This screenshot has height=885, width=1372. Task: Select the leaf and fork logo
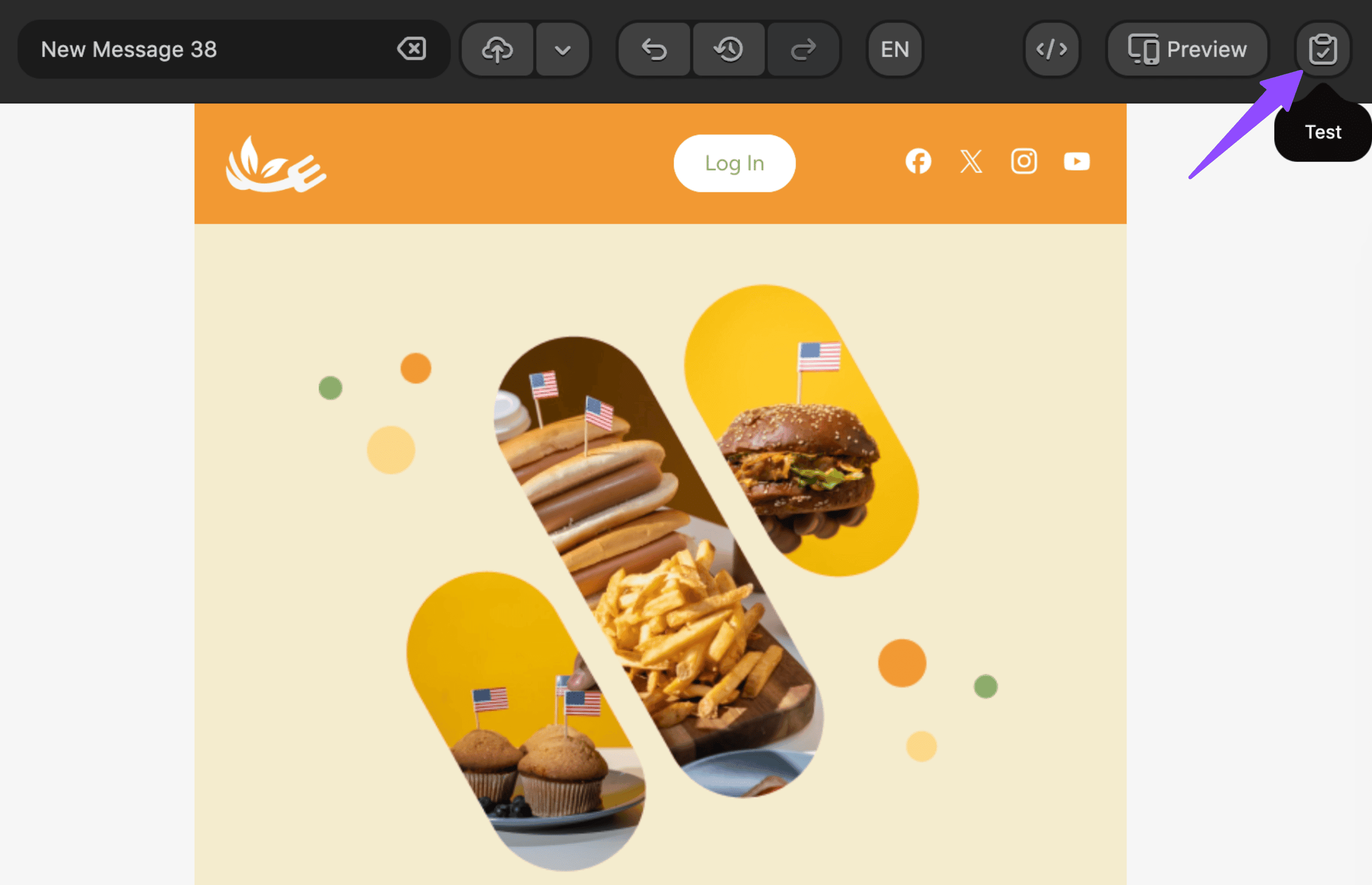click(x=276, y=165)
